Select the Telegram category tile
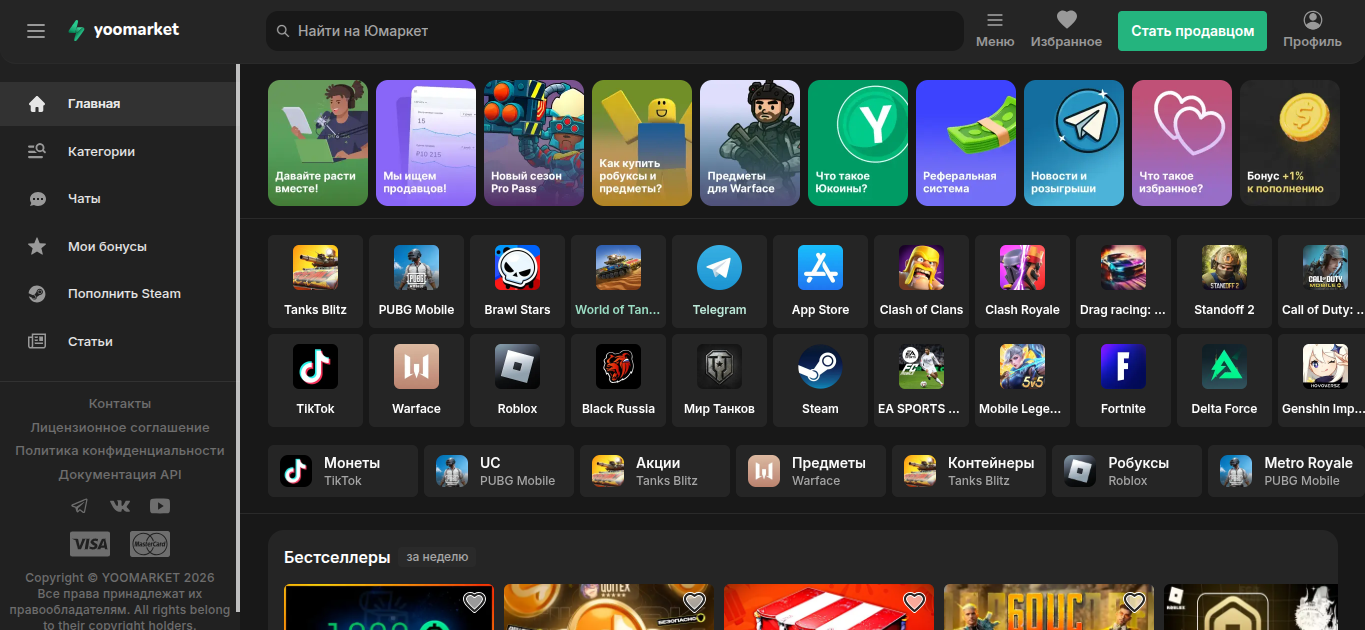The image size is (1365, 630). click(719, 281)
